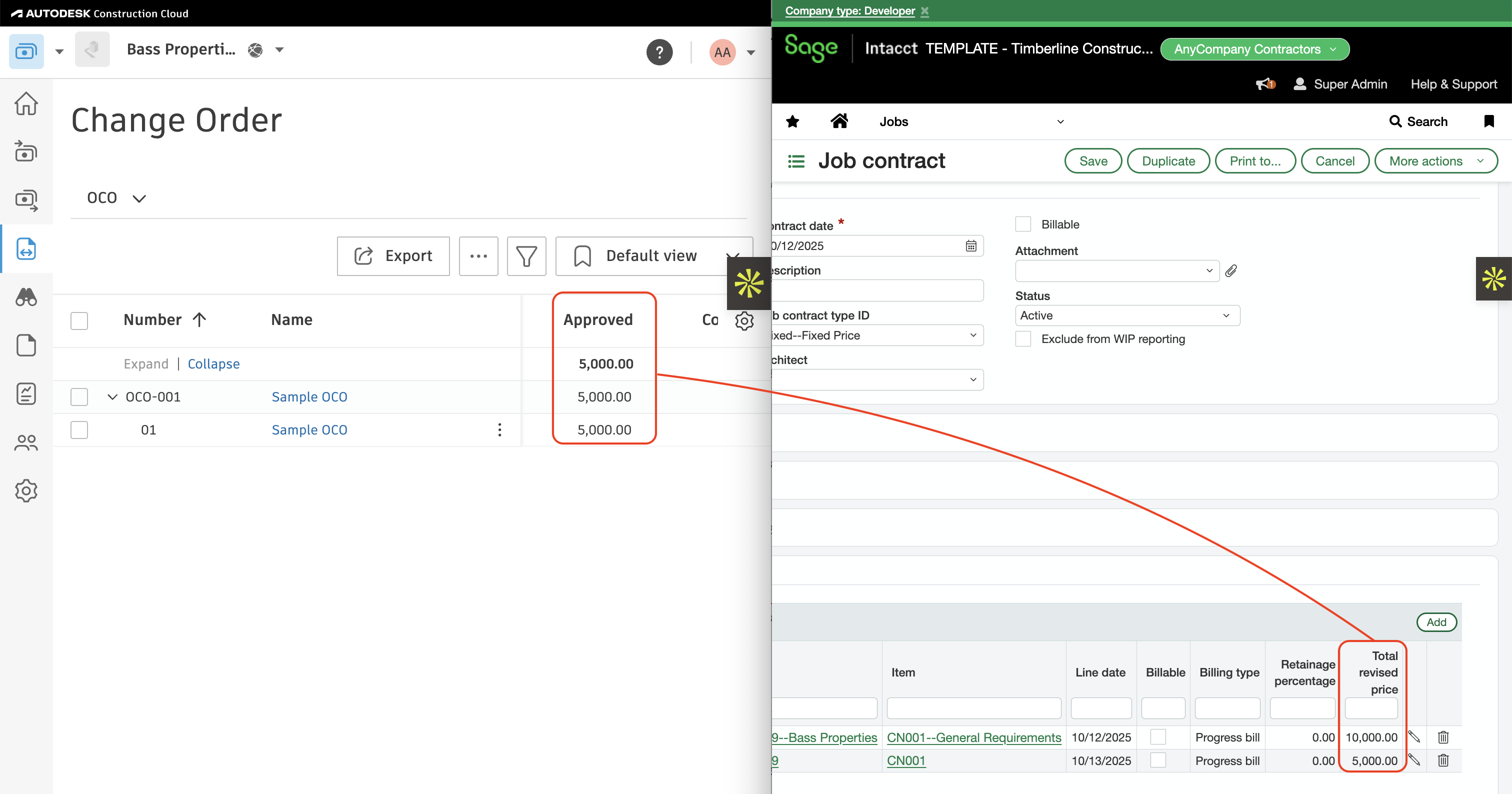Open the ellipsis more options icon

(x=478, y=256)
